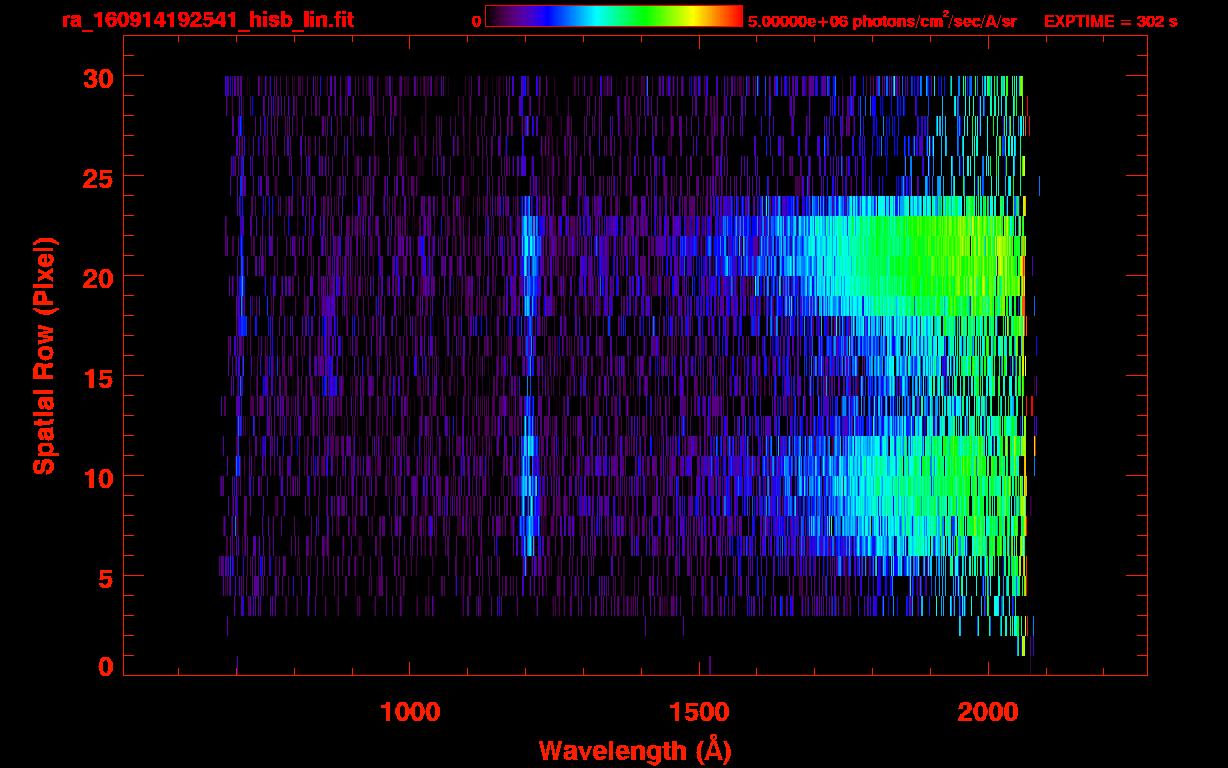Click the file name ra_160914192541_hisb_lin.fit
This screenshot has width=1228, height=768.
coord(206,20)
